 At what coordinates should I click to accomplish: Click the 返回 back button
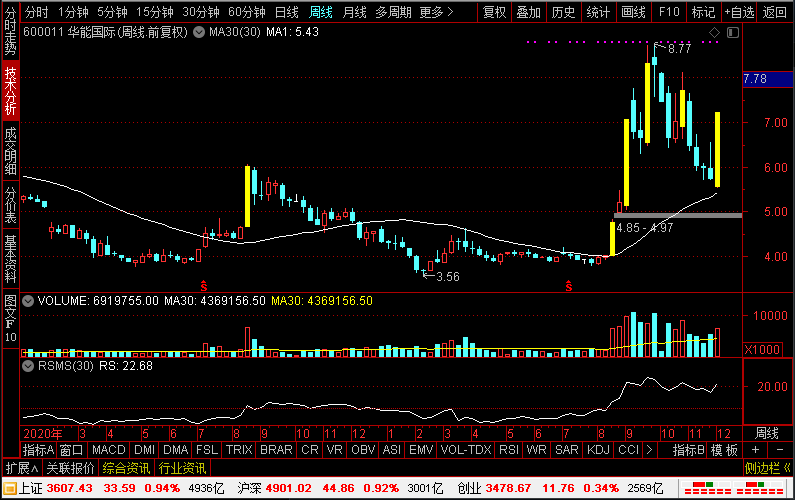click(775, 13)
